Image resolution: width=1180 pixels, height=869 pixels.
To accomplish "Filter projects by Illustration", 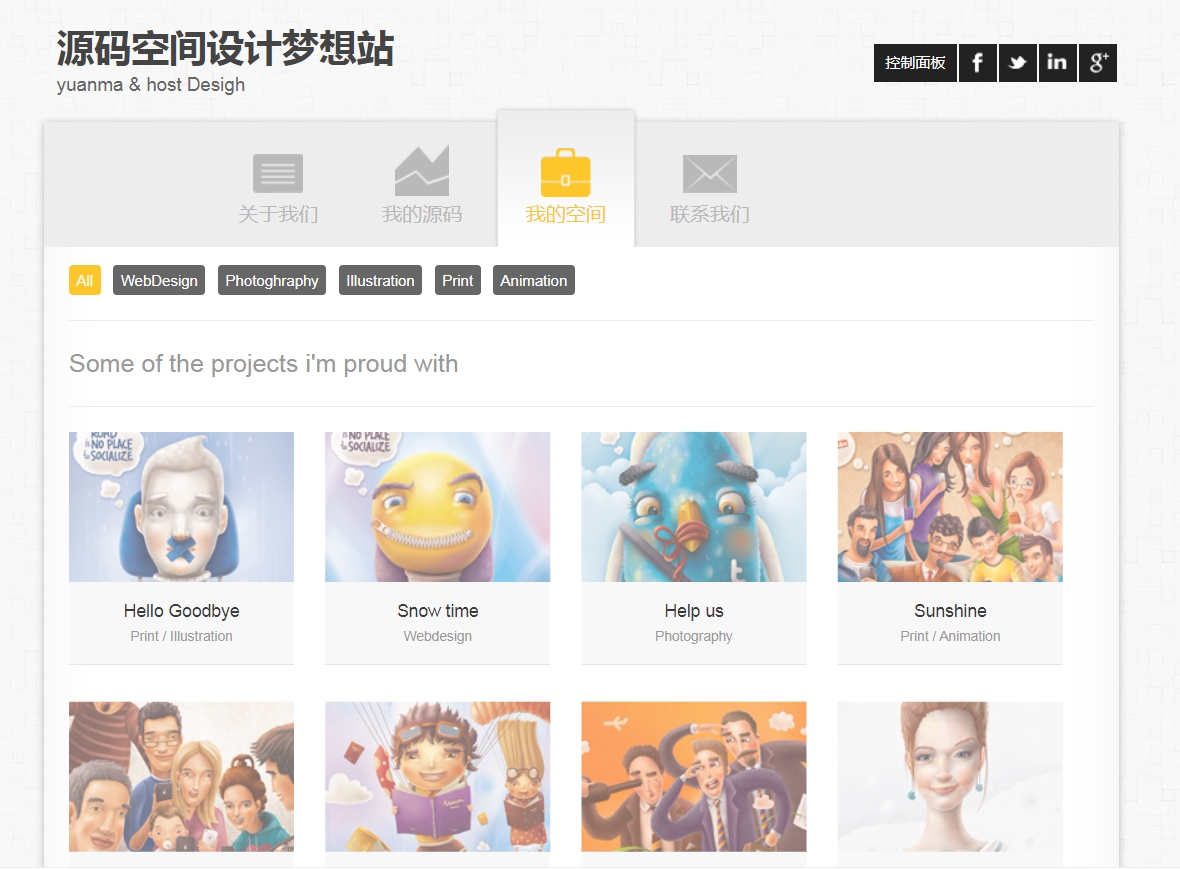I will 380,281.
